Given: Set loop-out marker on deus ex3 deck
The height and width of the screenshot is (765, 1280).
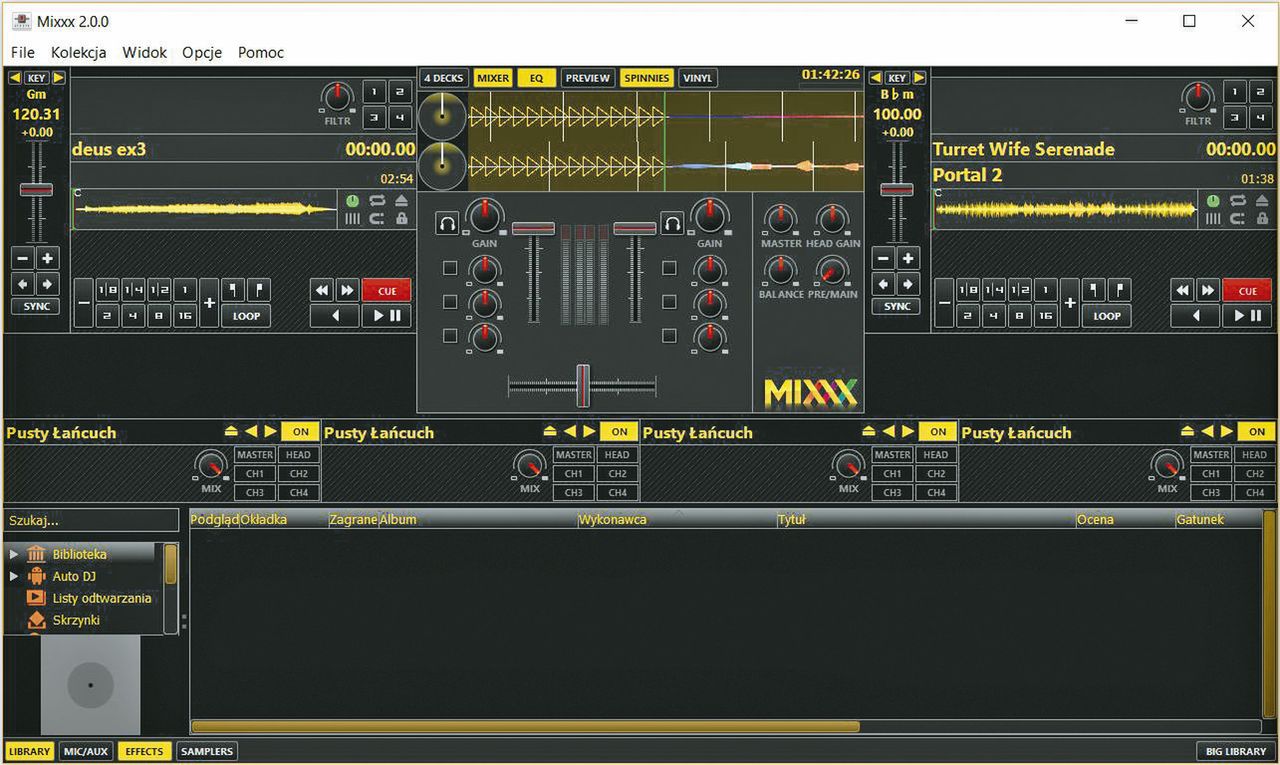Looking at the screenshot, I should (x=258, y=290).
